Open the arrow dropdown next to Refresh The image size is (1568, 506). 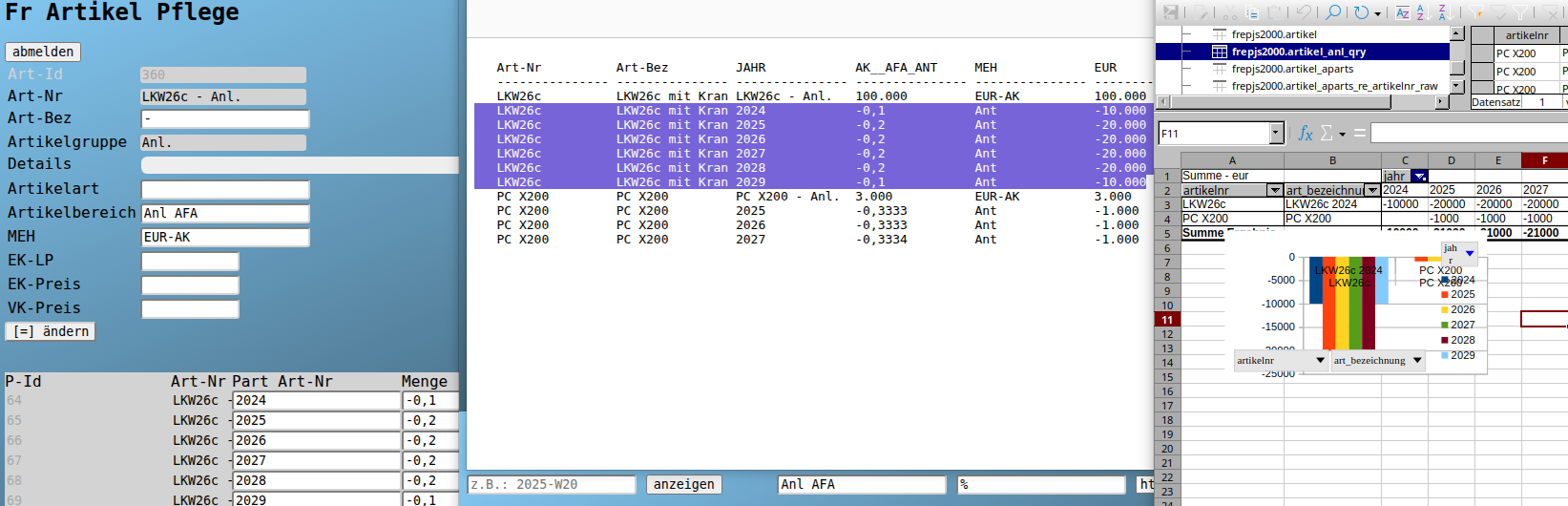[x=1377, y=13]
